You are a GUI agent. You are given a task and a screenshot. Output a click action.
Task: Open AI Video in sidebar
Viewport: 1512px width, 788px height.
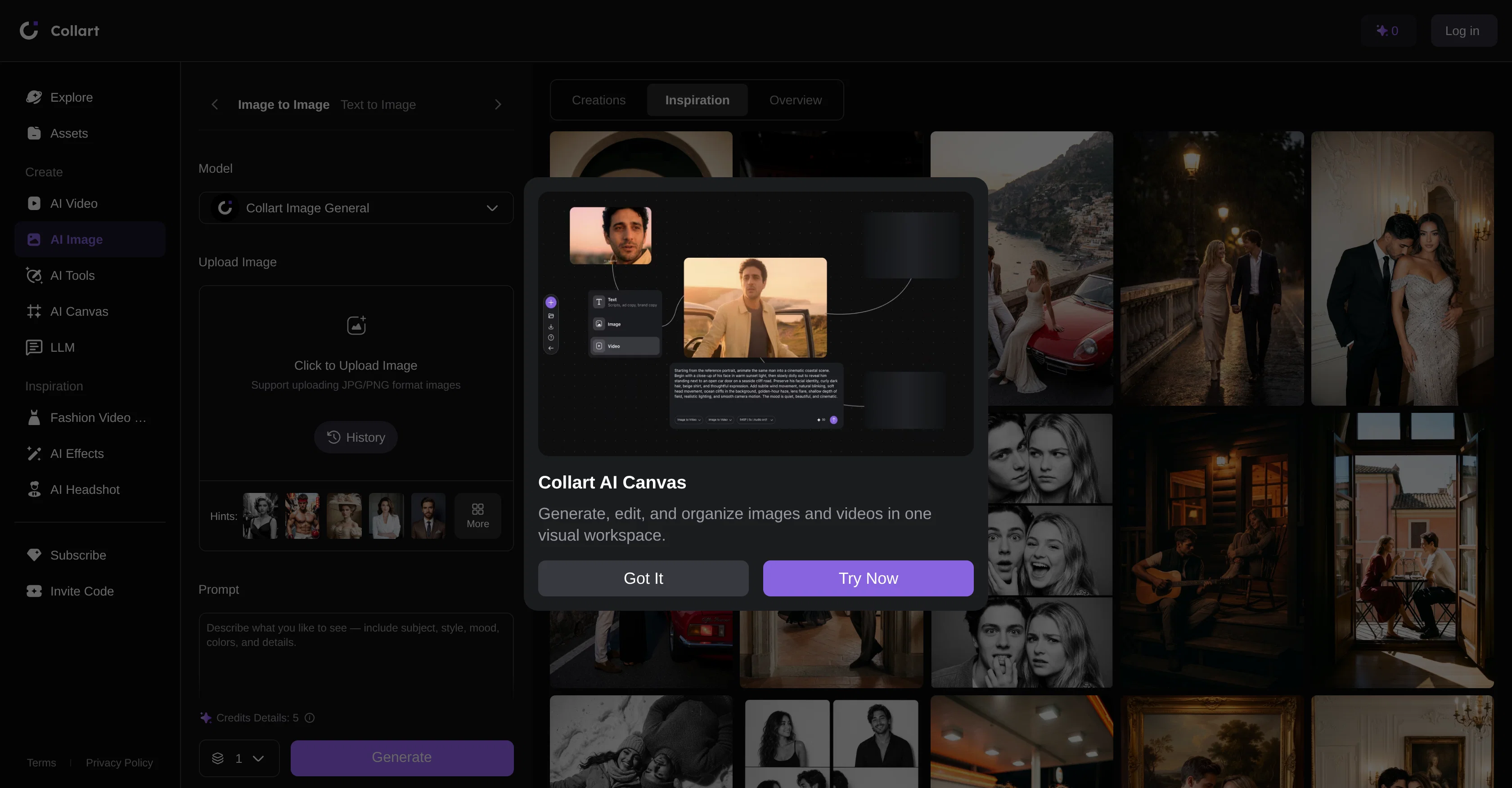click(x=90, y=204)
